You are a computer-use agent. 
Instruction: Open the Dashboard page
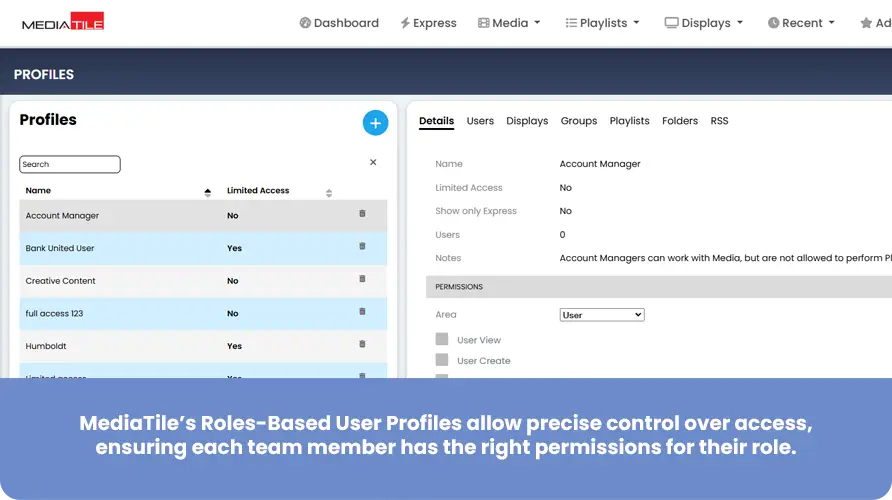coord(339,23)
